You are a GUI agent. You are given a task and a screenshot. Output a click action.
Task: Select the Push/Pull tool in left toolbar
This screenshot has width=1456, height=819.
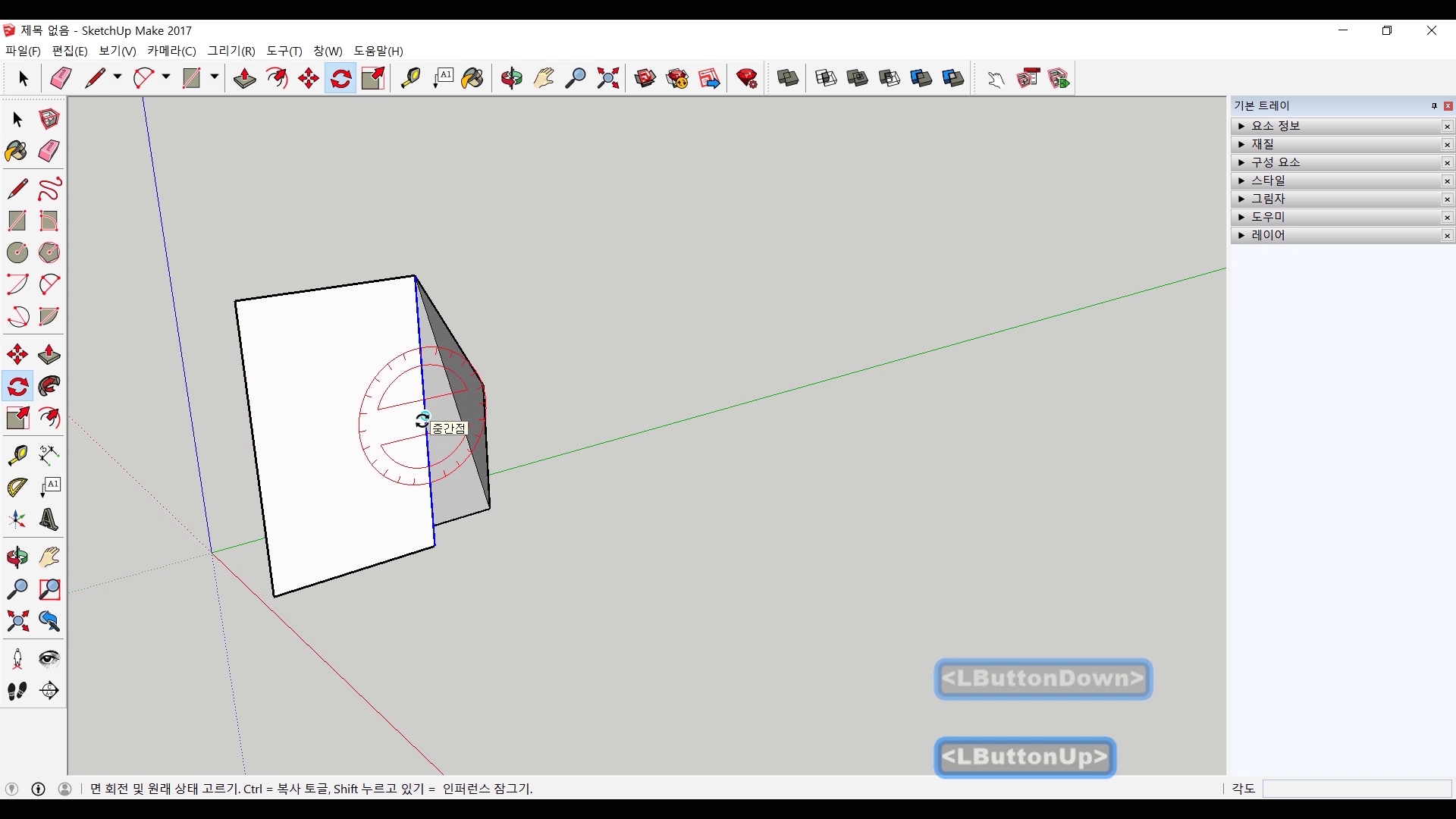(x=49, y=355)
